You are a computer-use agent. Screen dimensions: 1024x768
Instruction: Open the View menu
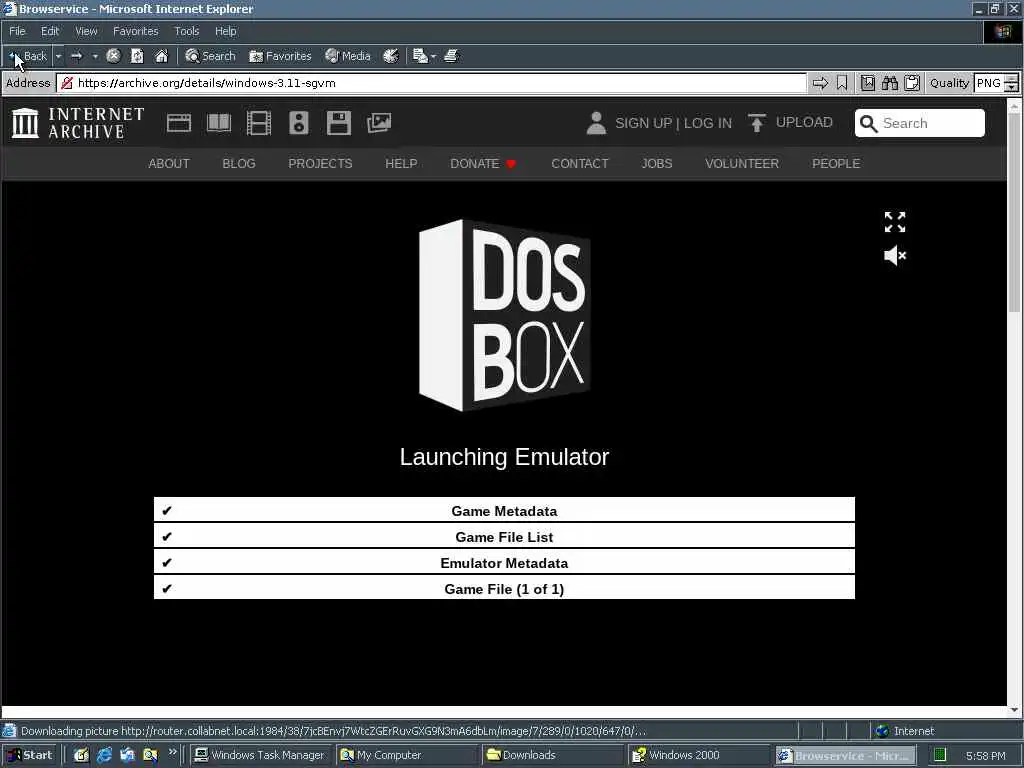pyautogui.click(x=86, y=31)
